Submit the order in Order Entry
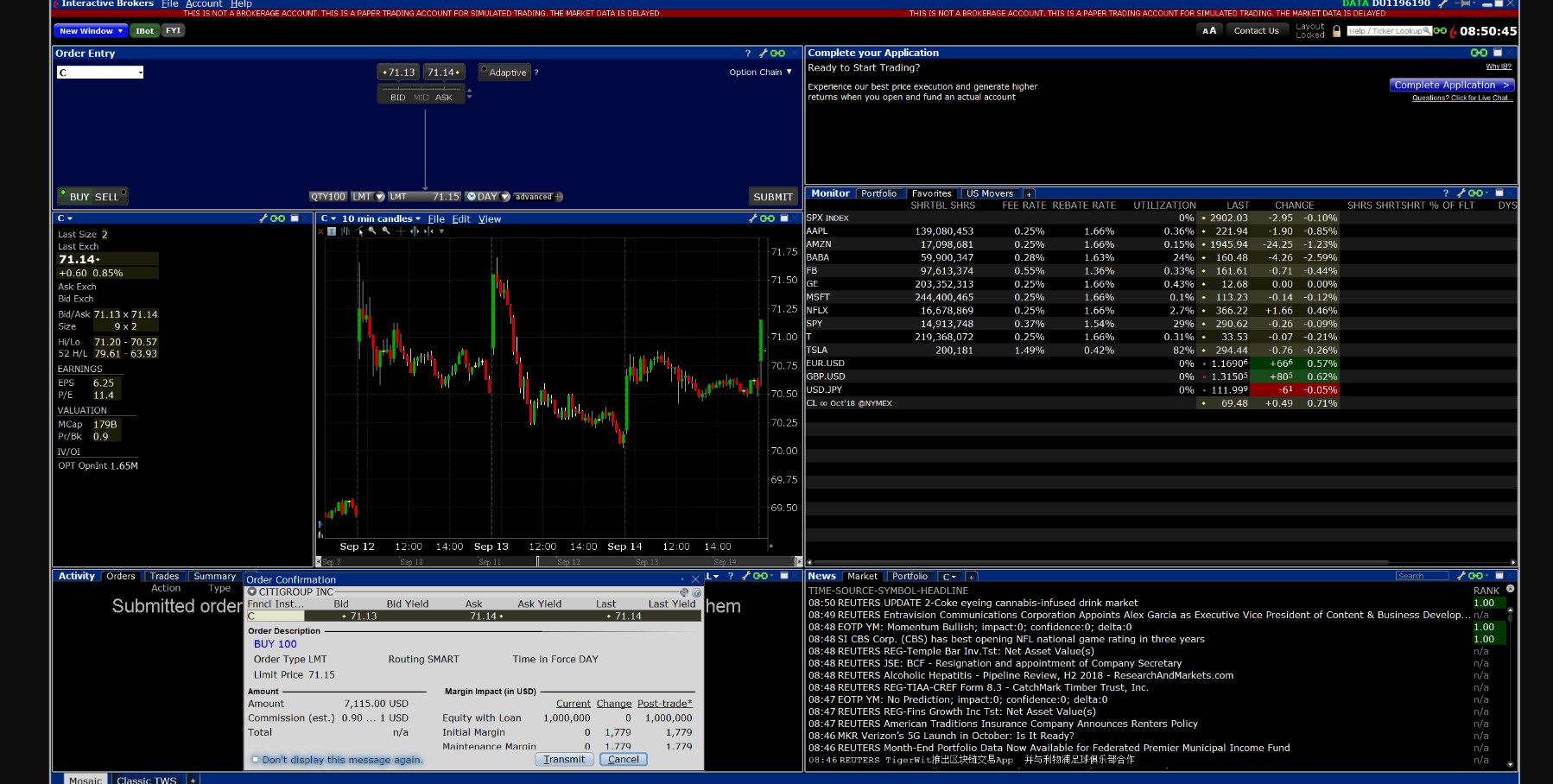1553x784 pixels. [x=772, y=197]
